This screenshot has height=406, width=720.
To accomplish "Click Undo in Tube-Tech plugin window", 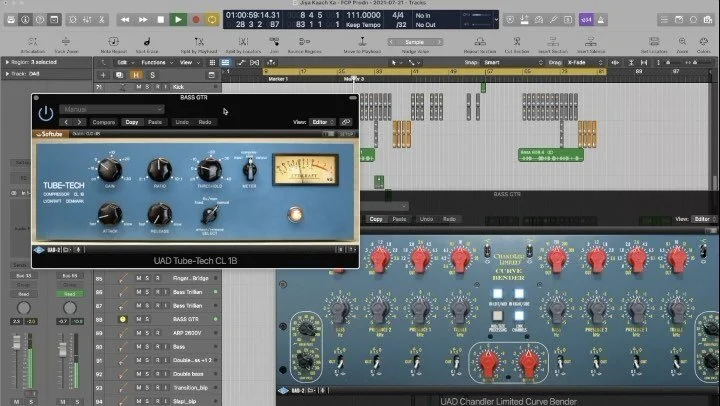I will pos(182,122).
